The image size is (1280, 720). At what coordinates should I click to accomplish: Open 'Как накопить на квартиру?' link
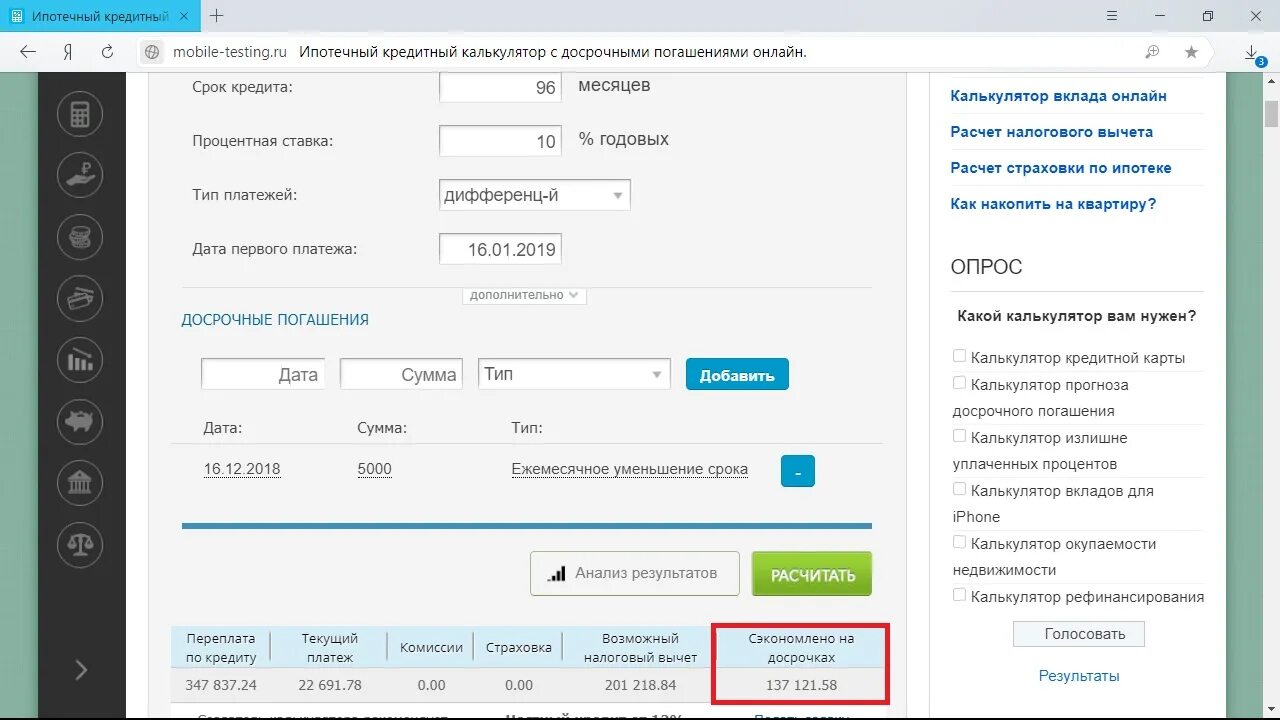(1053, 204)
